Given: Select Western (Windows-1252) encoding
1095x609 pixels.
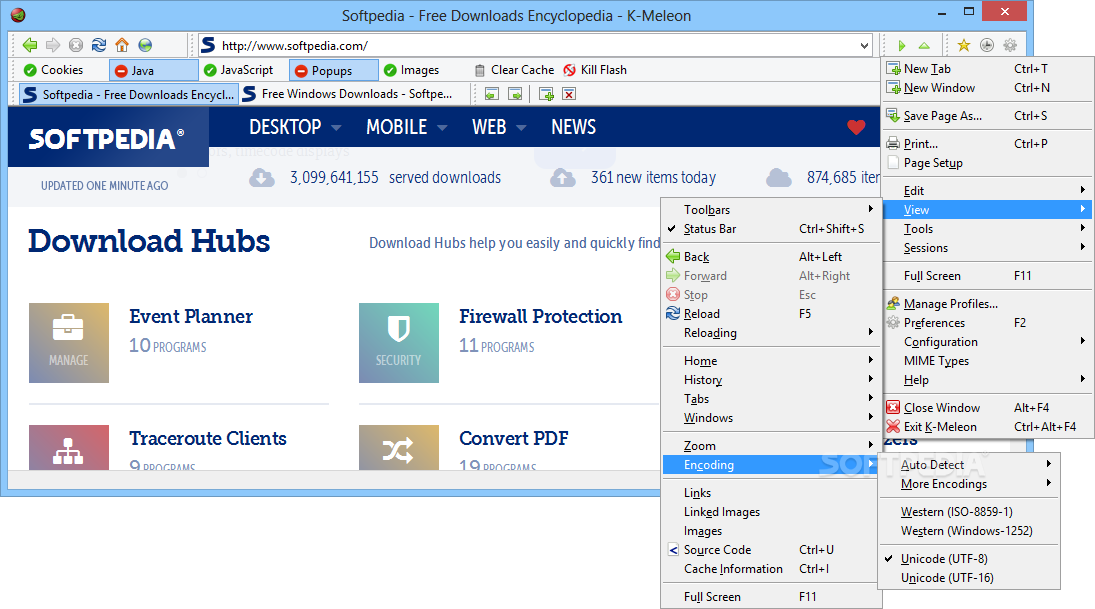Looking at the screenshot, I should pyautogui.click(x=969, y=531).
